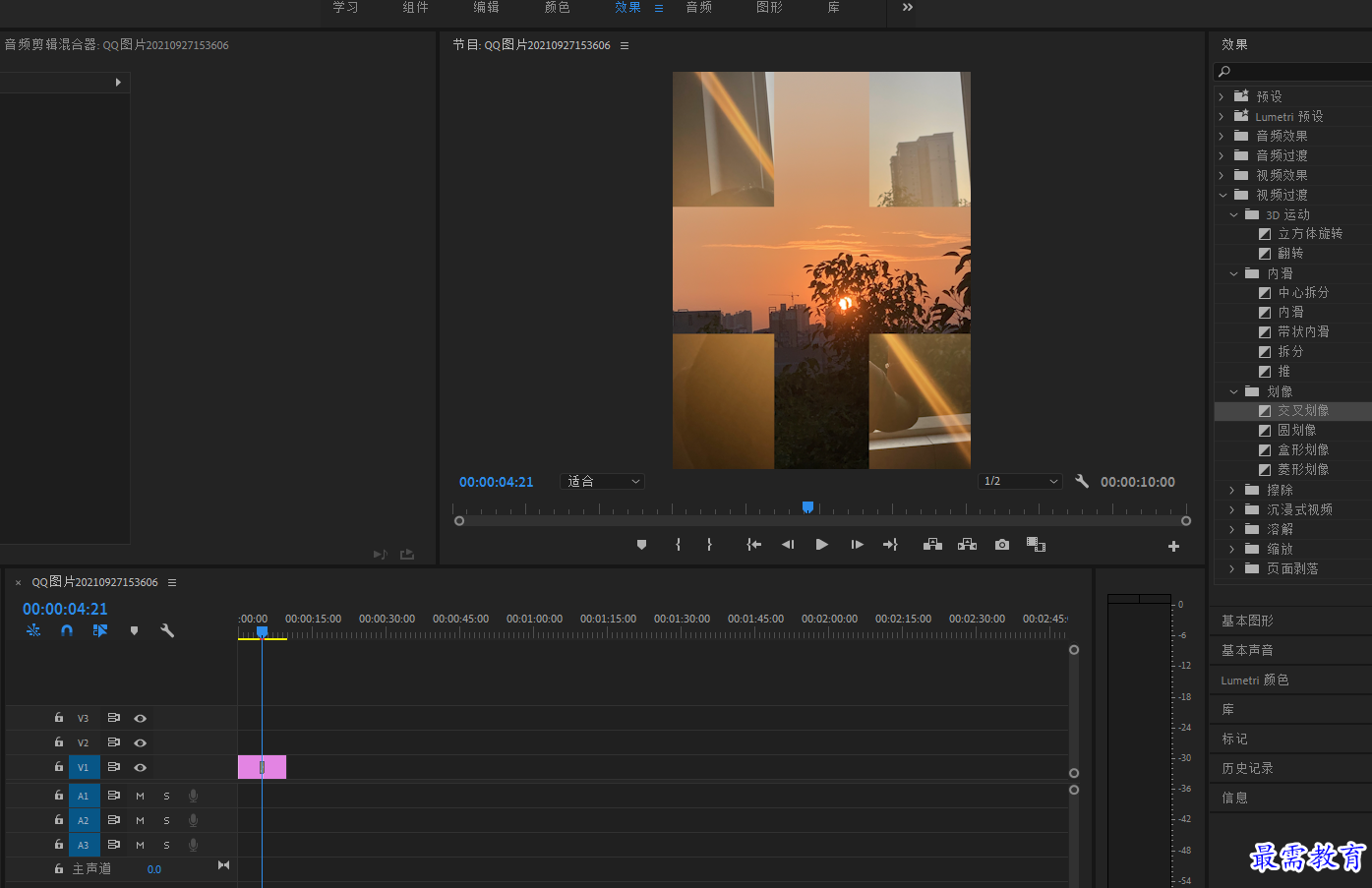Switch to 图形 workspace tab

[x=769, y=8]
